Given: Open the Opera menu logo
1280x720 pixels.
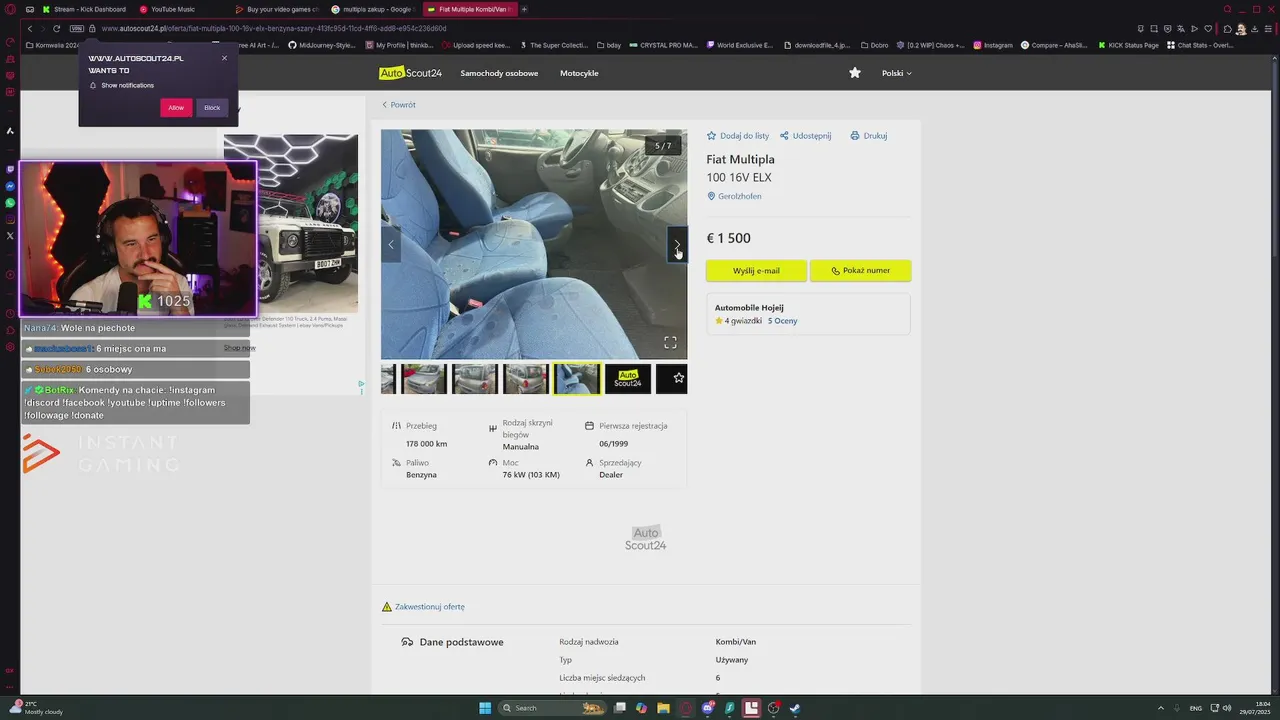Looking at the screenshot, I should coord(10,9).
